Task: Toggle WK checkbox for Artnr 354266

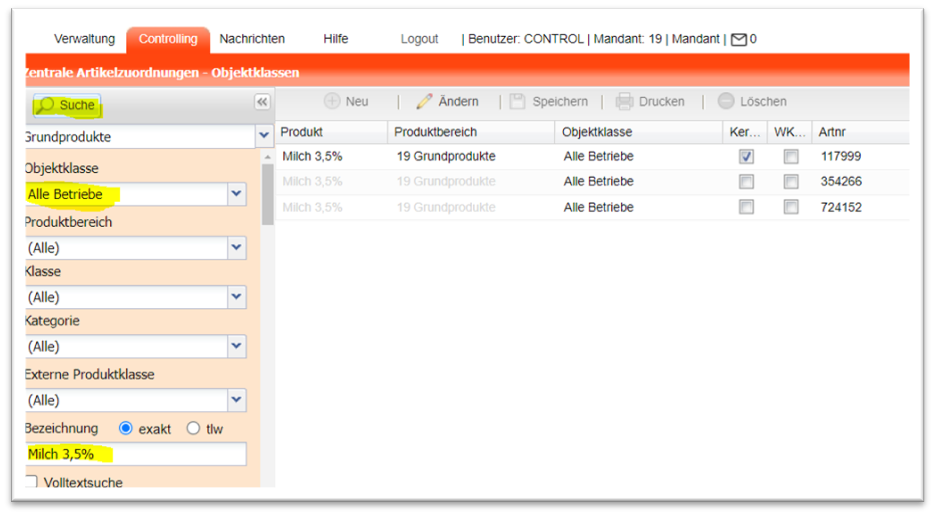Action: tap(791, 182)
